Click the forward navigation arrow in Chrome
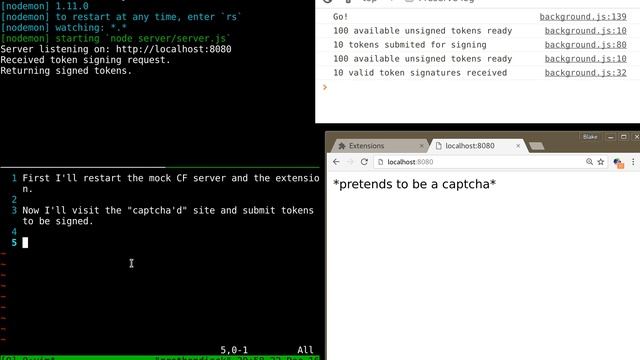Viewport: 640px width, 360px height. click(350, 162)
